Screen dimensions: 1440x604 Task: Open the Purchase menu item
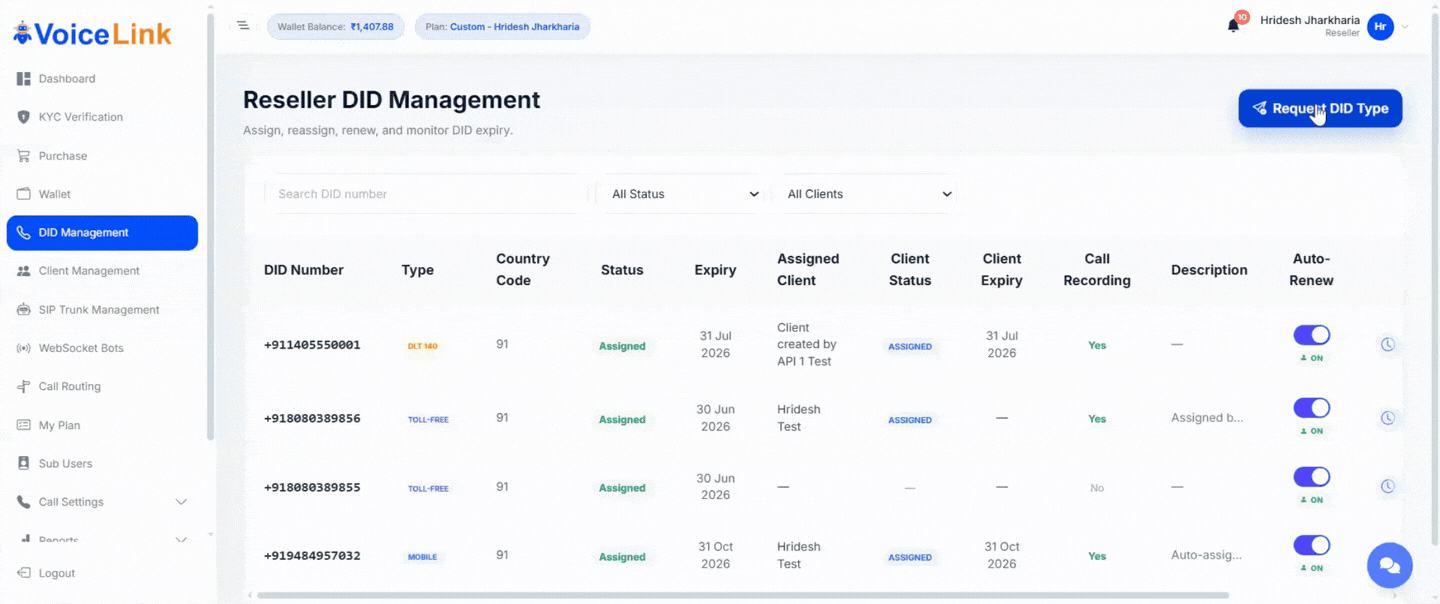102,156
